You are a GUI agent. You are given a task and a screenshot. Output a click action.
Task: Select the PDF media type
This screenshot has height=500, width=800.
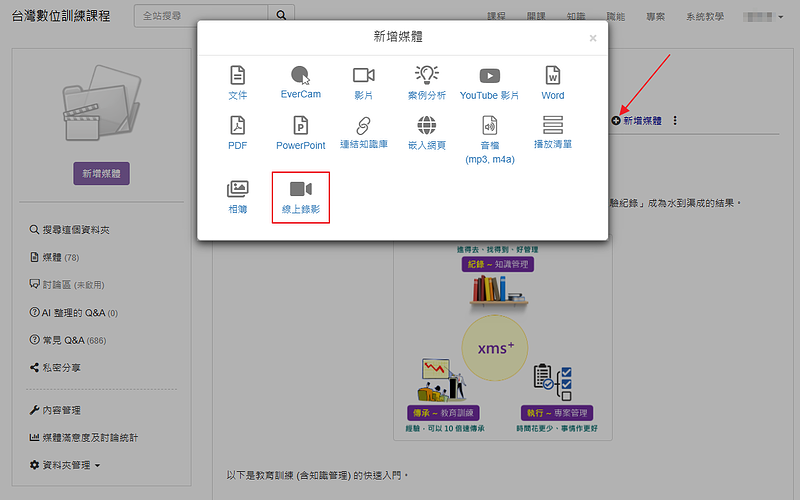pyautogui.click(x=237, y=132)
